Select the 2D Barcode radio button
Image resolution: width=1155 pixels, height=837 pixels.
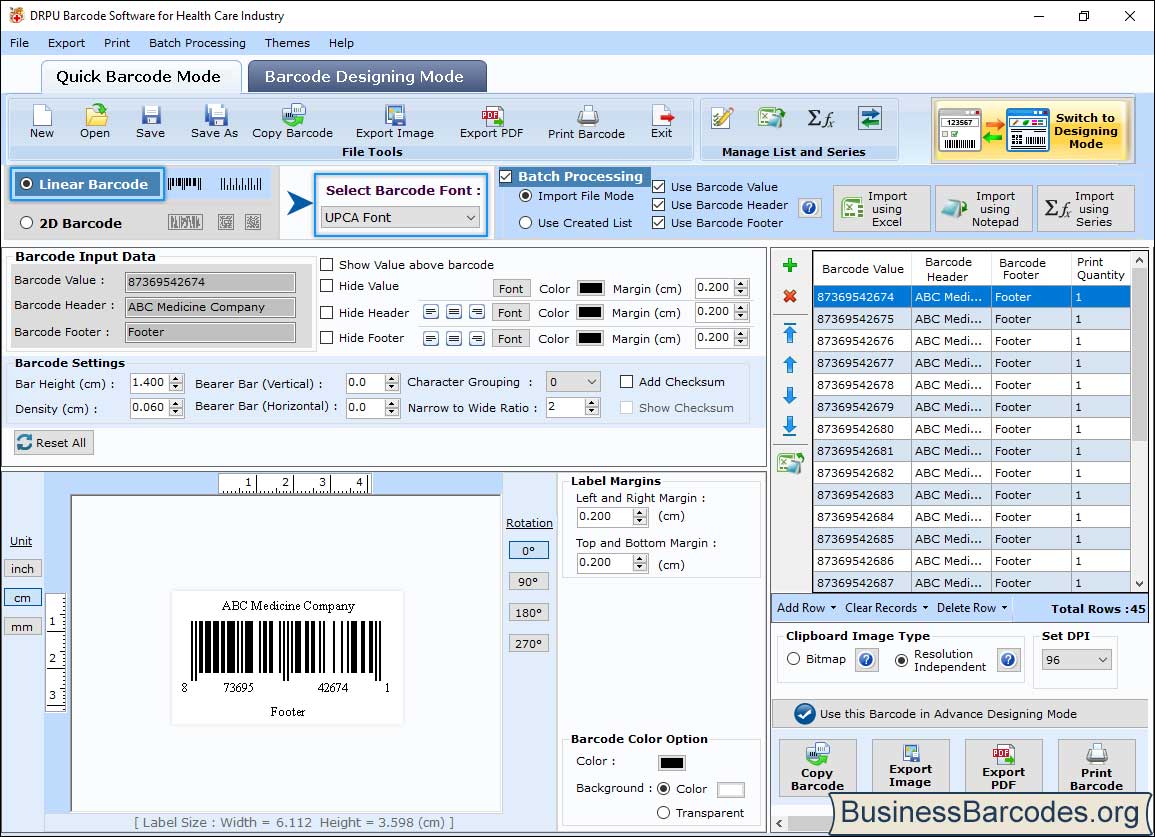27,223
